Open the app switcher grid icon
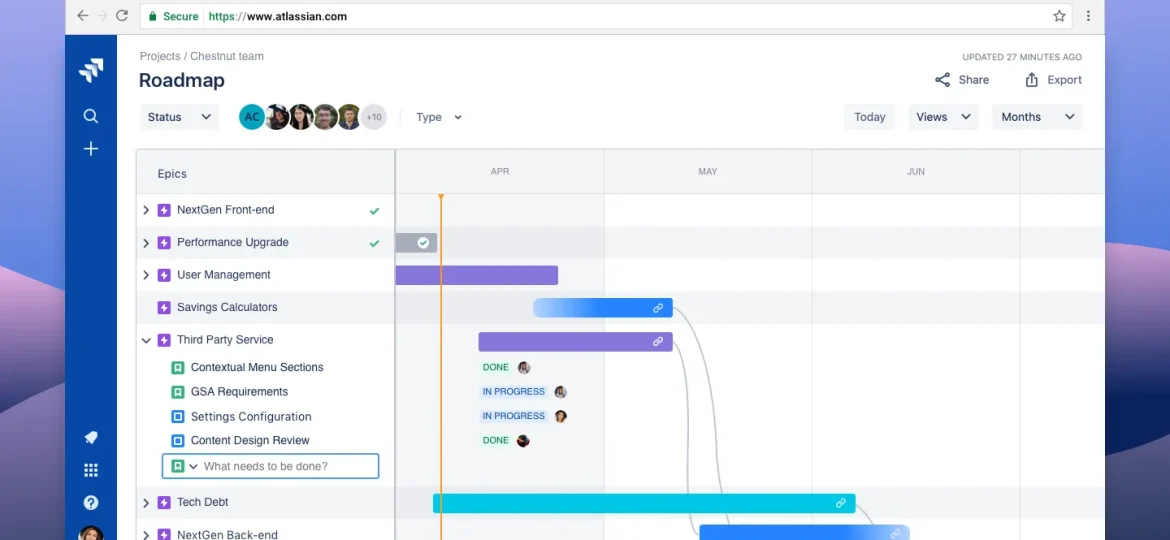 [x=90, y=470]
